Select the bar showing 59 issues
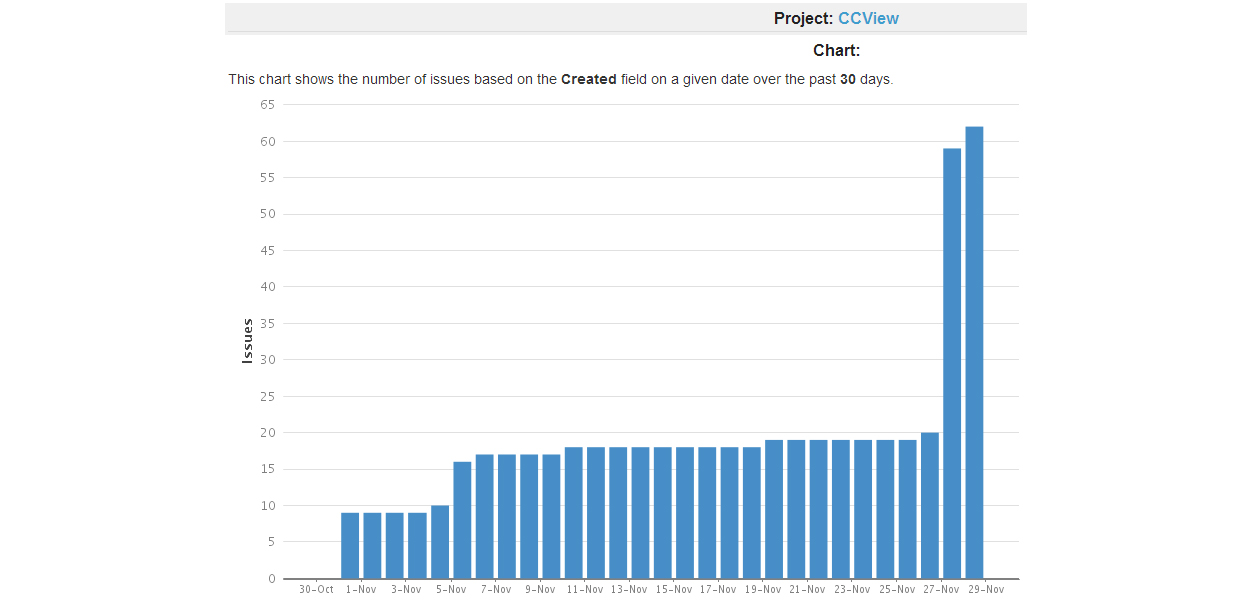 tap(952, 363)
